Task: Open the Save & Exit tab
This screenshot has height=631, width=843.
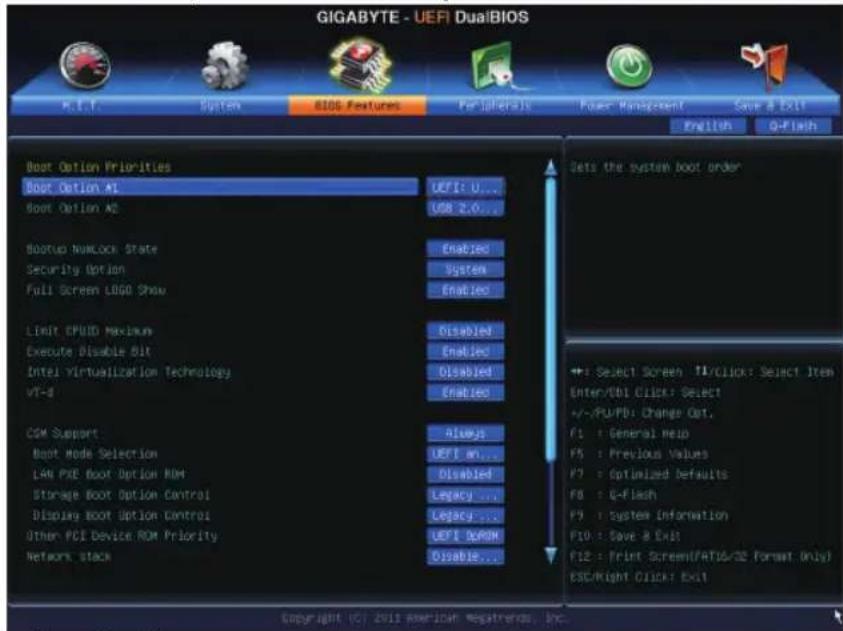Action: [x=770, y=105]
